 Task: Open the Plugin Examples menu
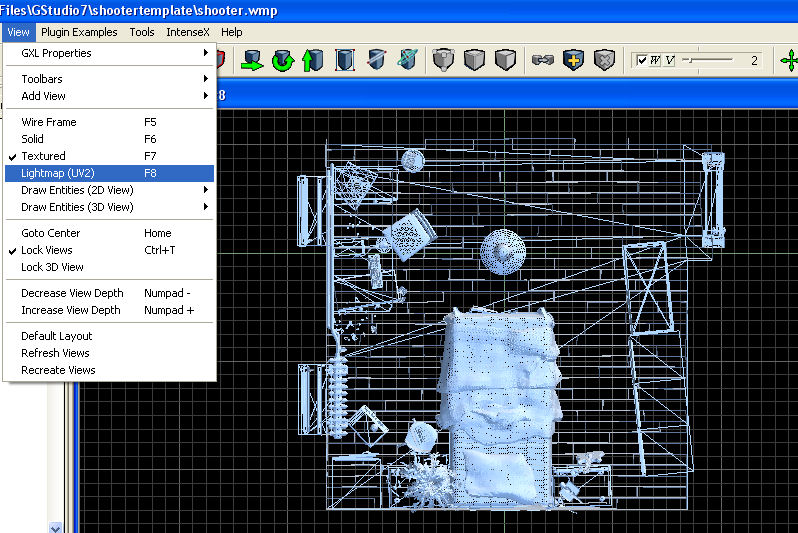tap(79, 32)
